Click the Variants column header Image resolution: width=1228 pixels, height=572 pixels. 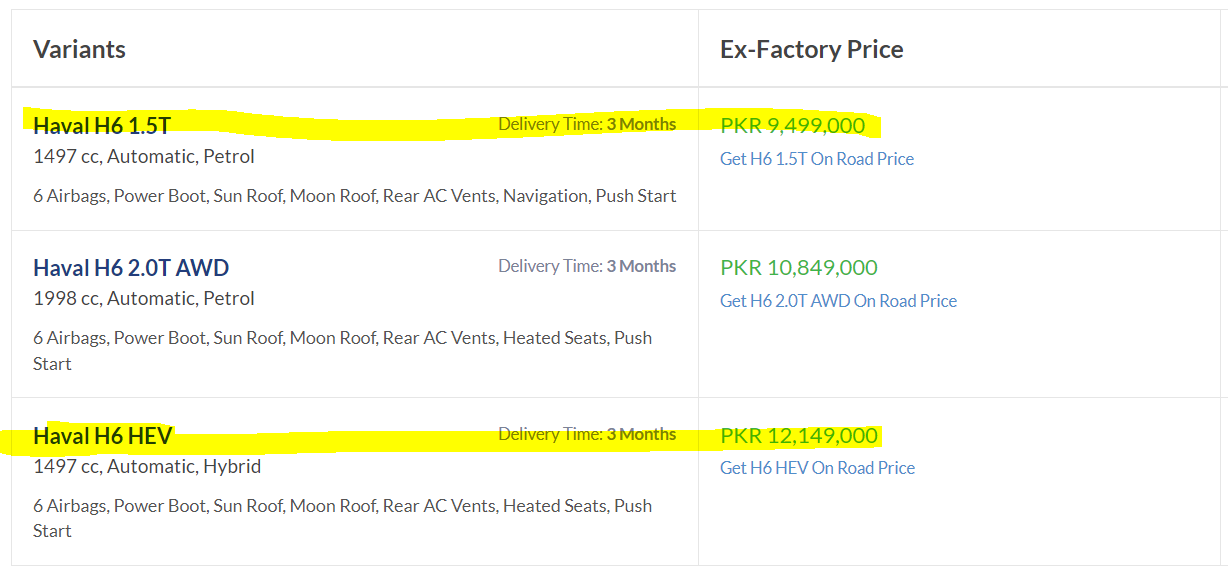79,49
